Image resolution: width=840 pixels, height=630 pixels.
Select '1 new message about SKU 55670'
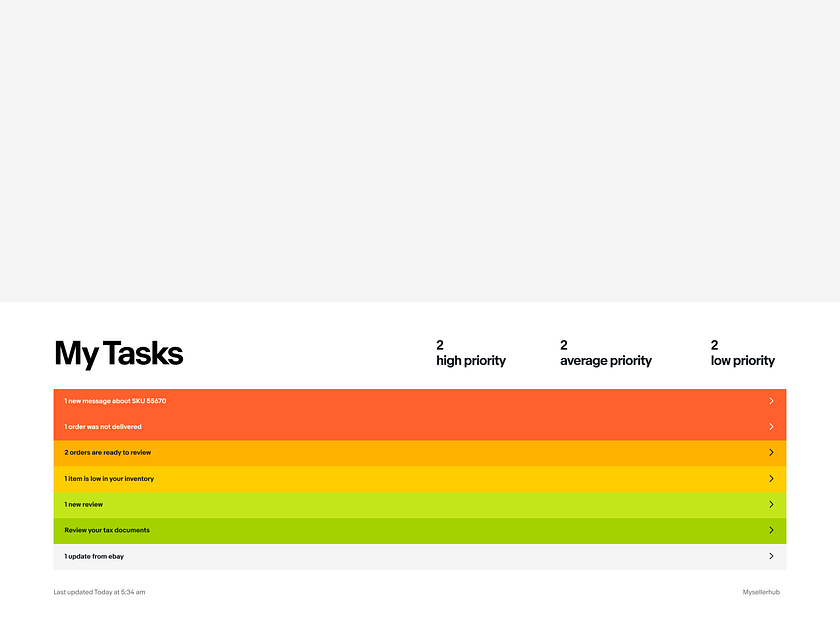[420, 402]
